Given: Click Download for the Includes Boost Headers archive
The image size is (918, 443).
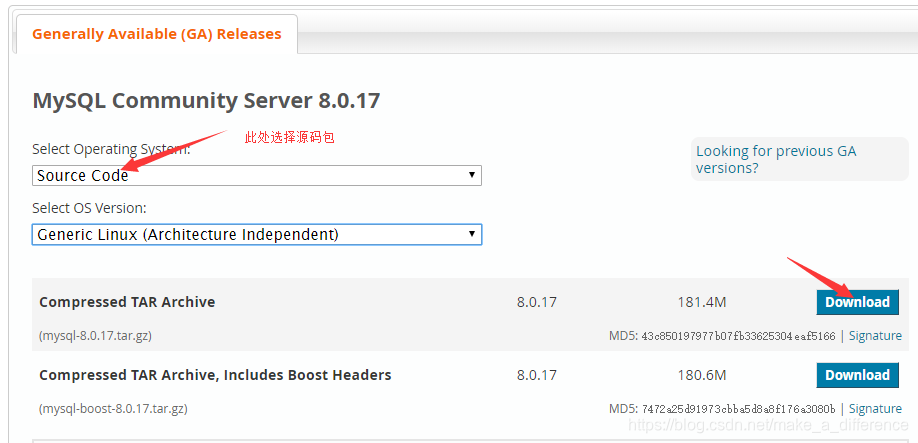Looking at the screenshot, I should [x=857, y=375].
